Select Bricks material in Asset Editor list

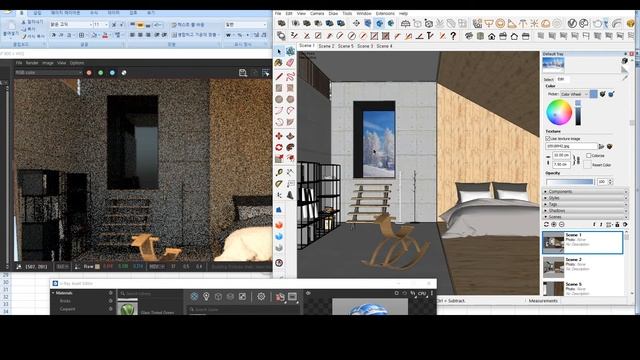coord(65,301)
